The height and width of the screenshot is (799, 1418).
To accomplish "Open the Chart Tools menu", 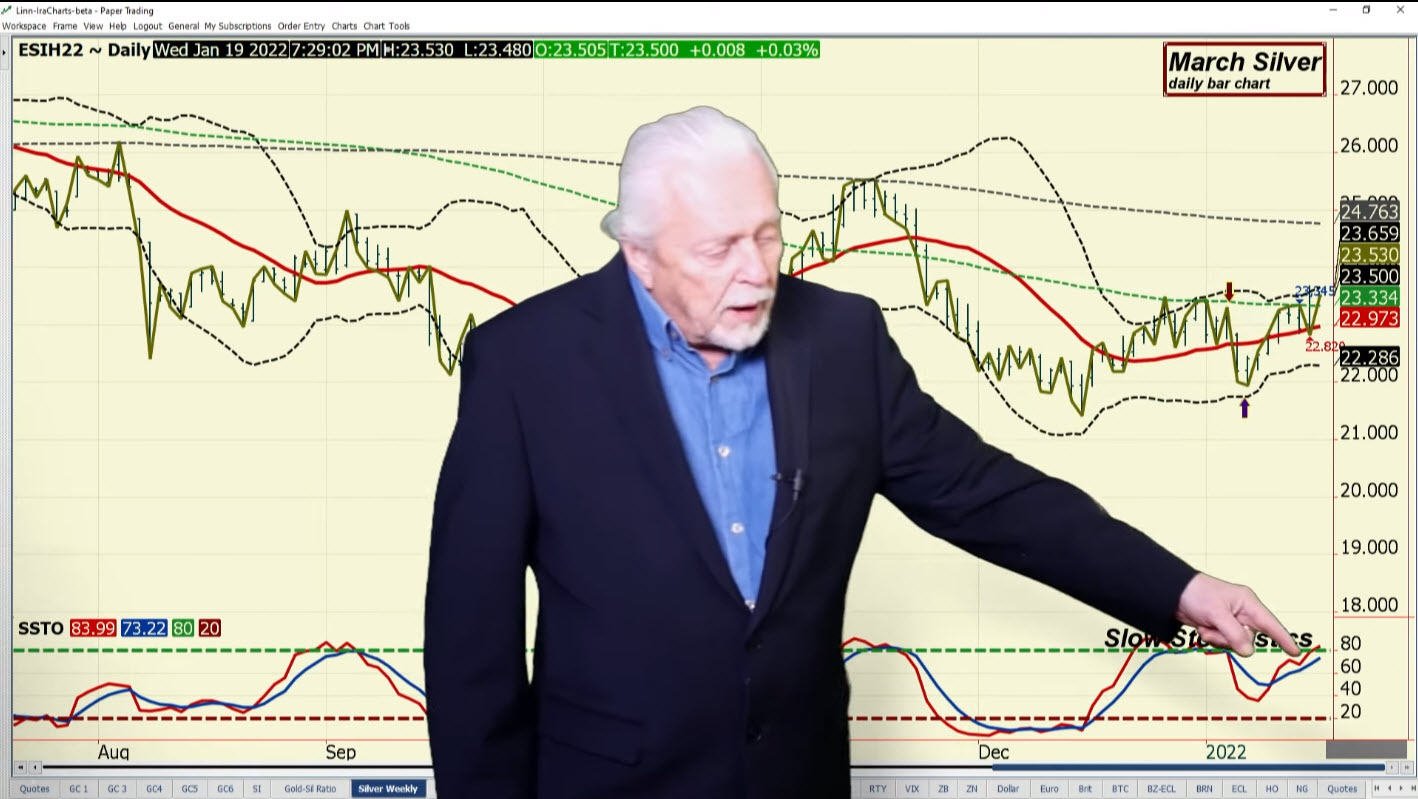I will click(386, 26).
